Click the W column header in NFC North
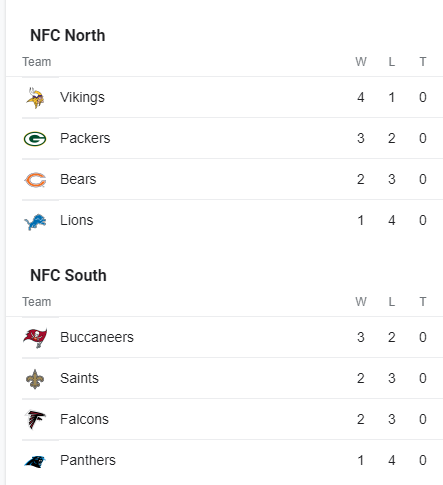 tap(361, 62)
